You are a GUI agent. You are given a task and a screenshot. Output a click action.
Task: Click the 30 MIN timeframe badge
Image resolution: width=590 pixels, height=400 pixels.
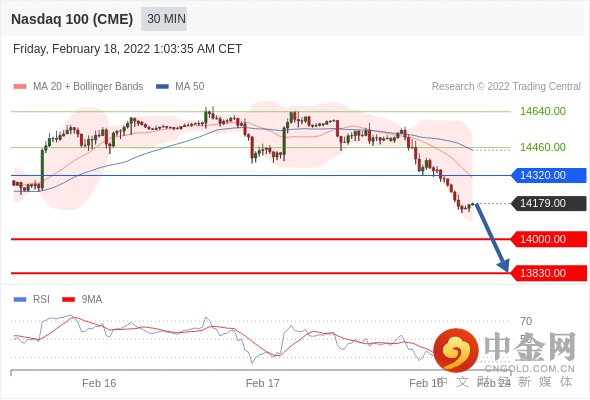tap(164, 19)
